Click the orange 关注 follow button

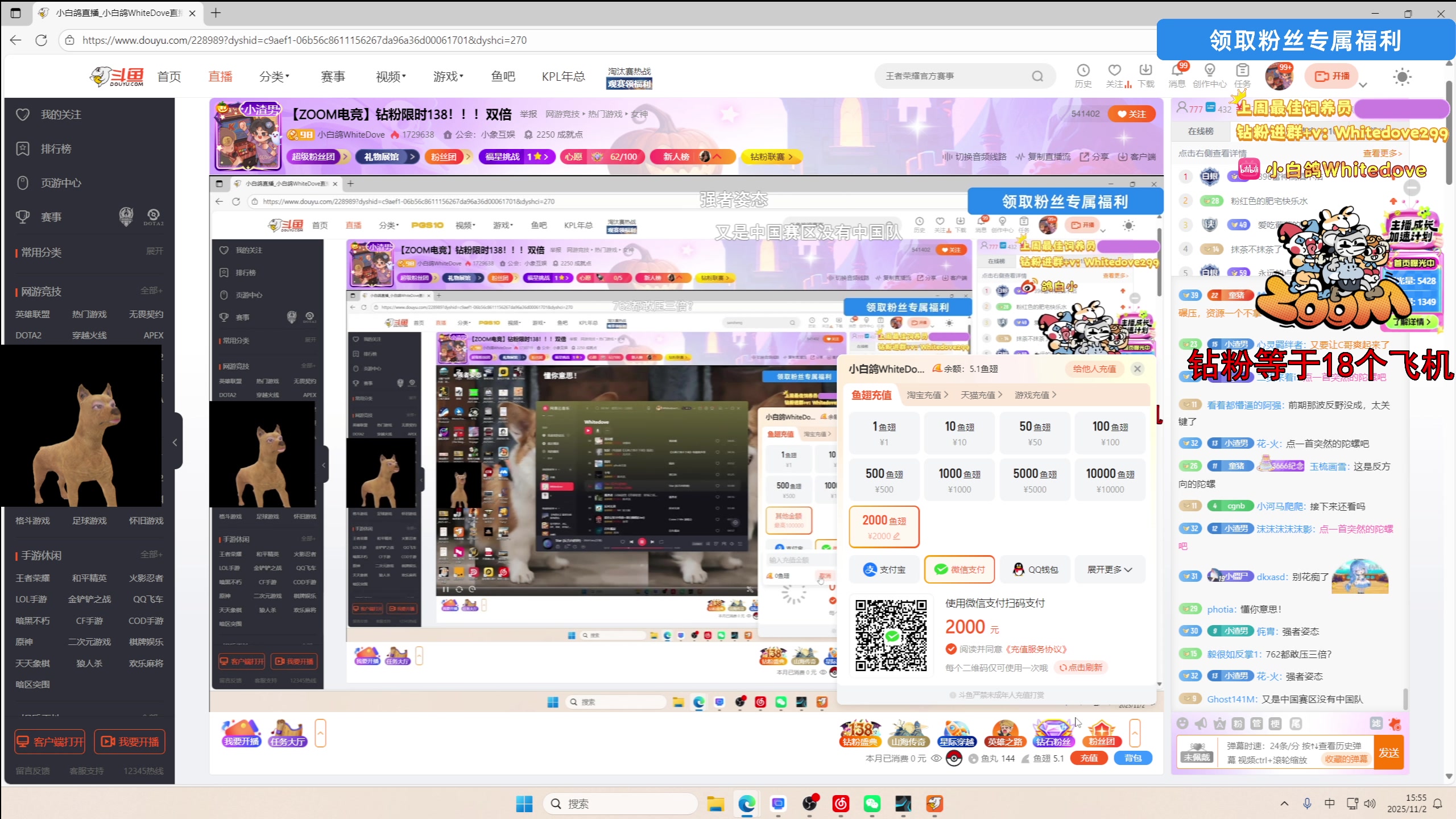(x=1132, y=113)
